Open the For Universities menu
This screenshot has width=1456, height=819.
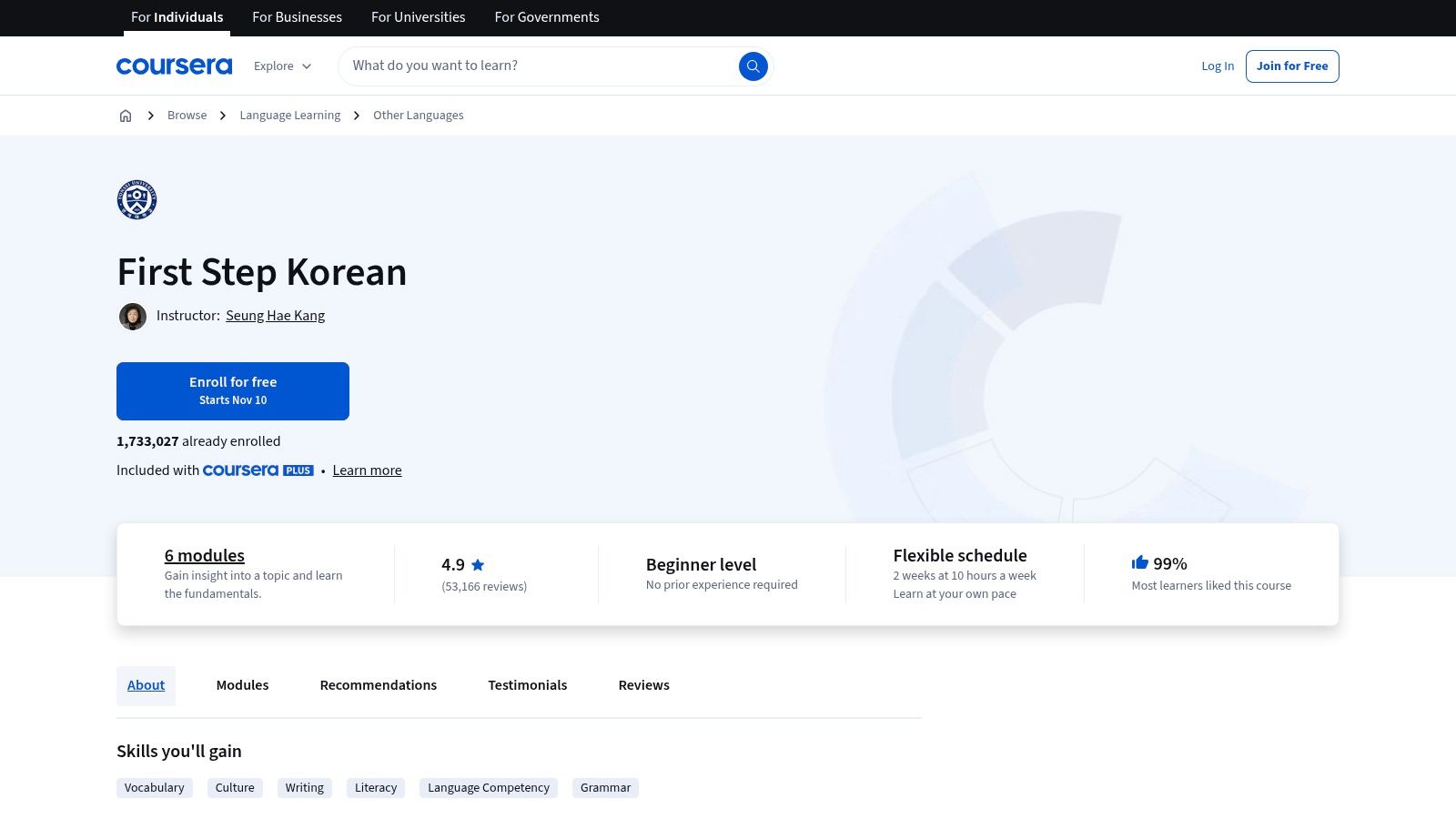418,17
